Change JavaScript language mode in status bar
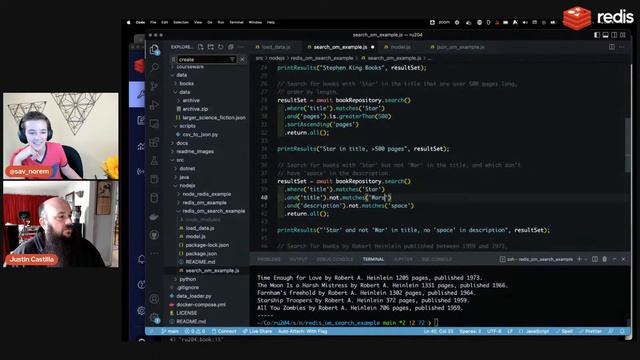640x360 pixels. coord(533,331)
